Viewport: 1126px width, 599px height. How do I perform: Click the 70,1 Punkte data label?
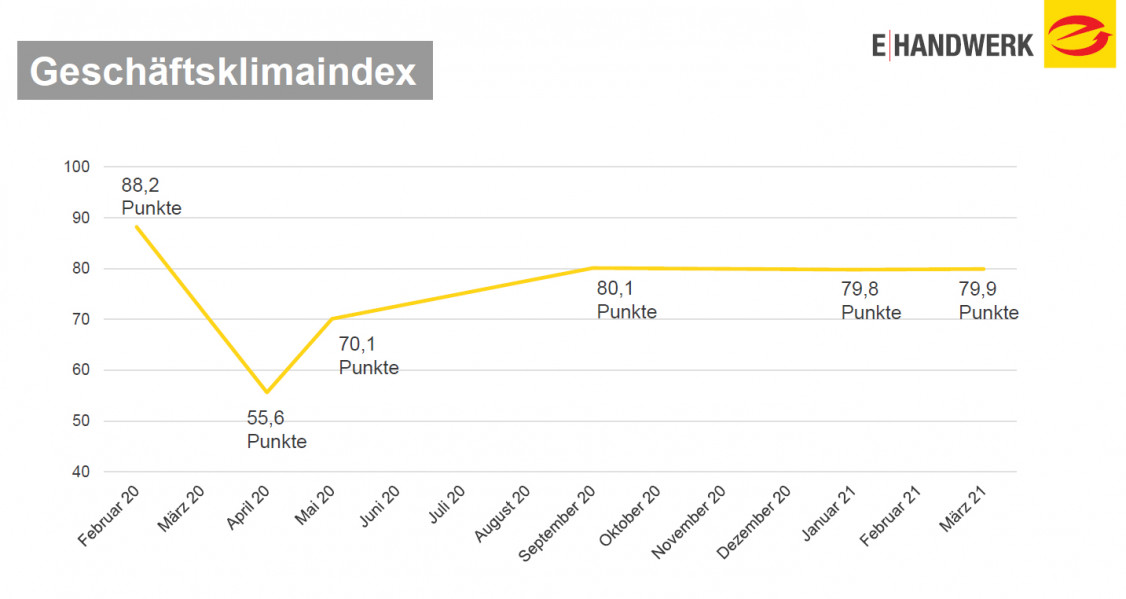(368, 356)
